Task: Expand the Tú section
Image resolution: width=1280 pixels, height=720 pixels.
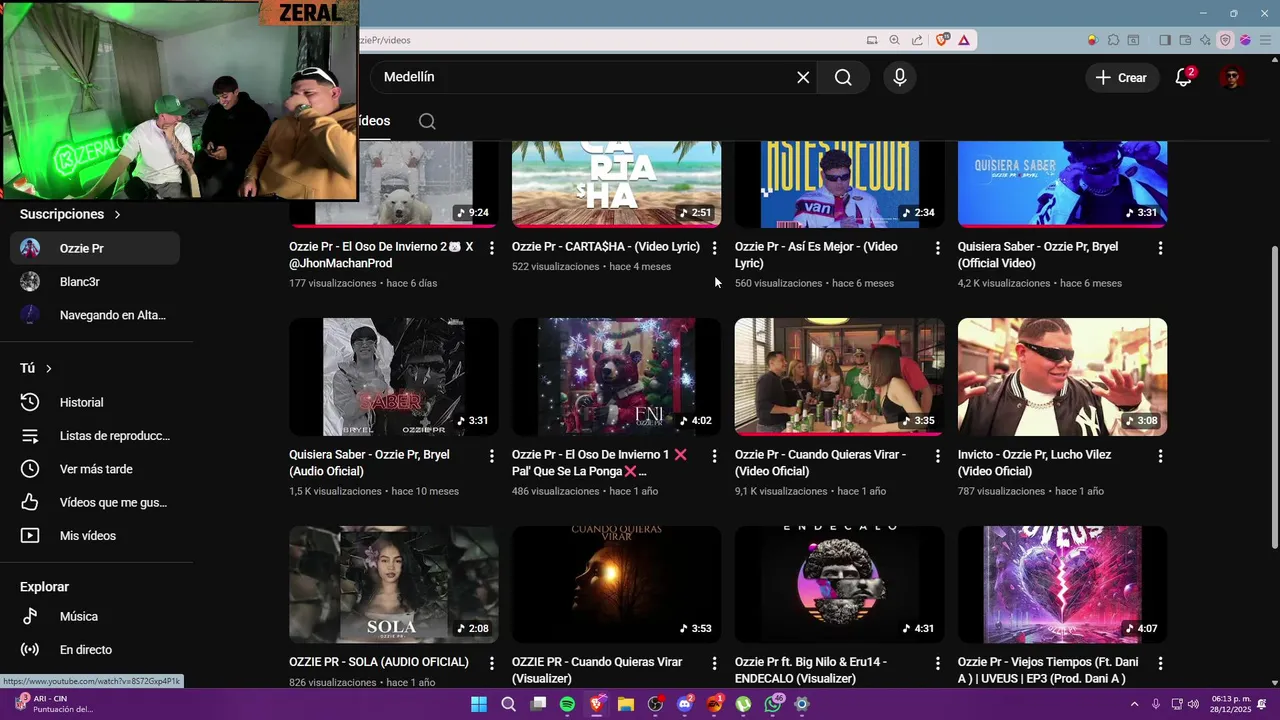Action: coord(36,368)
